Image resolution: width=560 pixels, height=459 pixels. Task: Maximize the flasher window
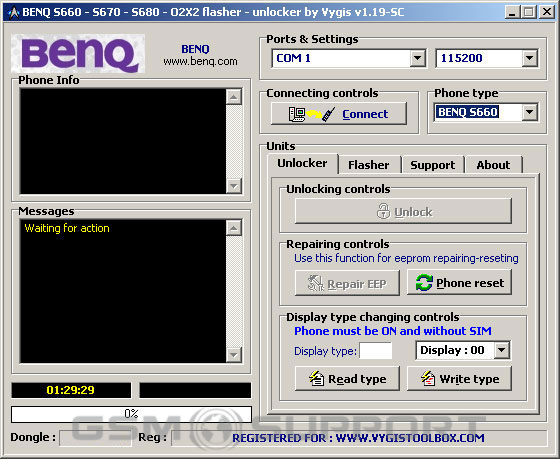coord(529,12)
